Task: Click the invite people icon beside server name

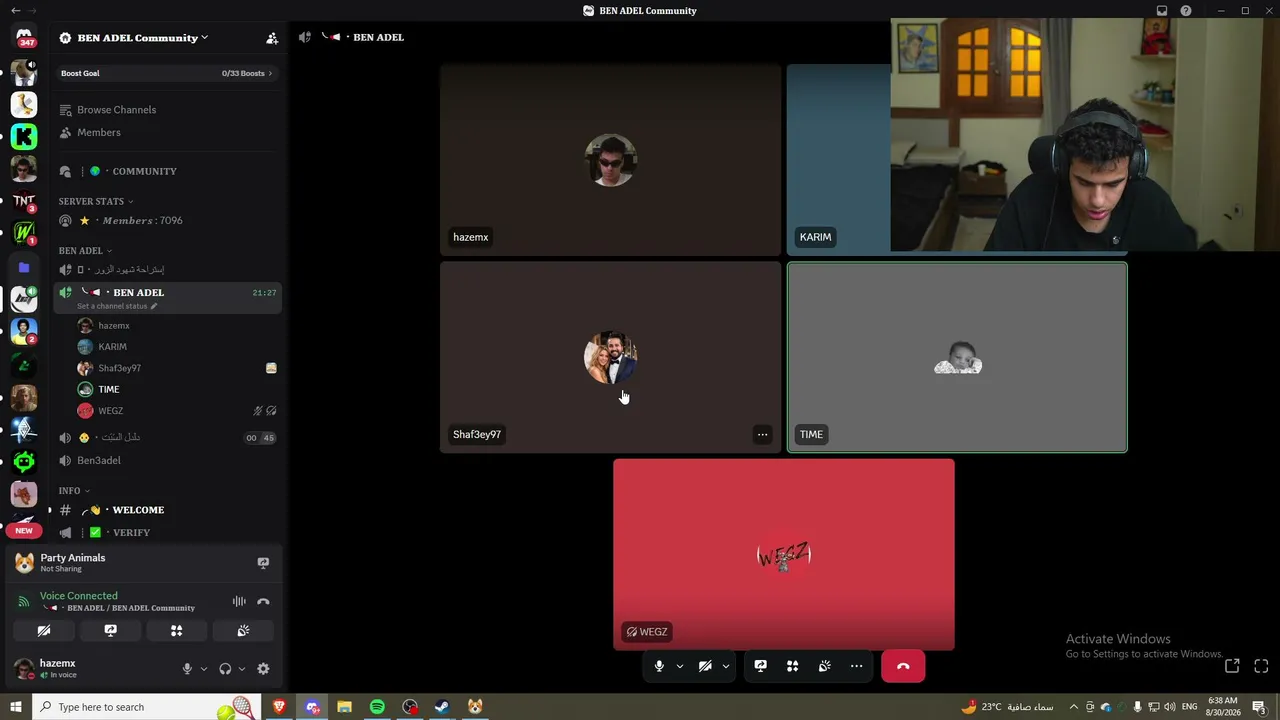Action: tap(272, 38)
